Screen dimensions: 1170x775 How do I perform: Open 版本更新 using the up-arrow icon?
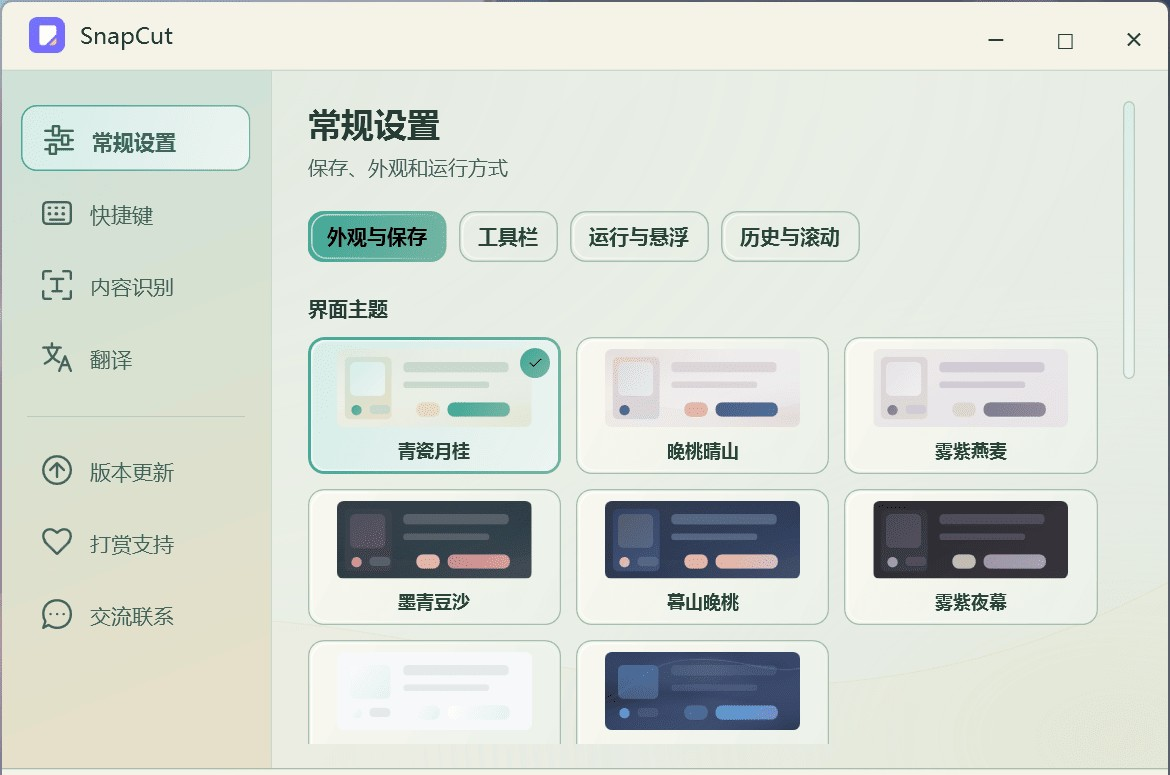point(57,470)
